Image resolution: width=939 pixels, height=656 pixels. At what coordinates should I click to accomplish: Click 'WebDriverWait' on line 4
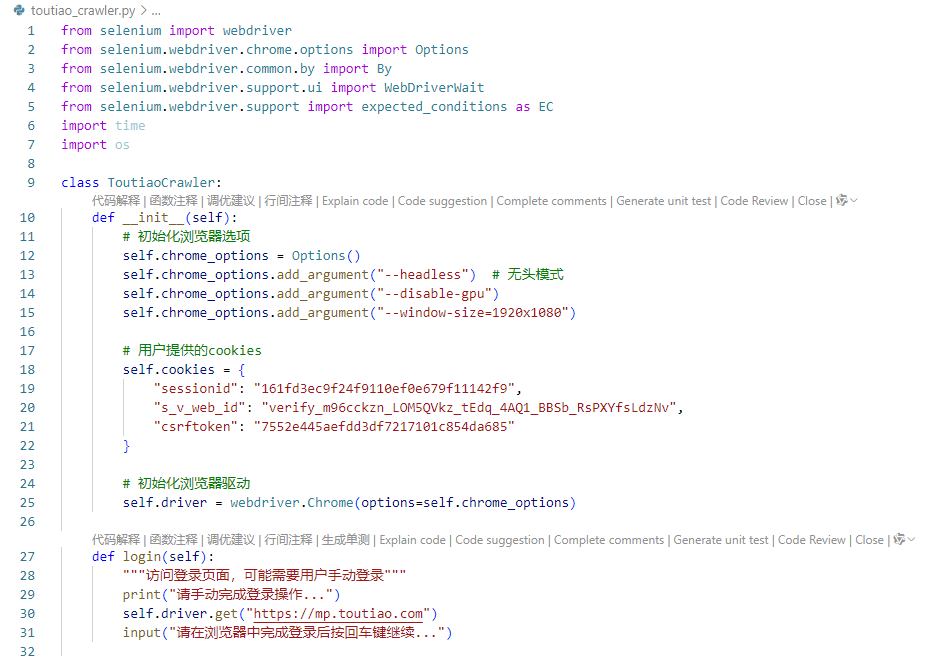tap(434, 87)
